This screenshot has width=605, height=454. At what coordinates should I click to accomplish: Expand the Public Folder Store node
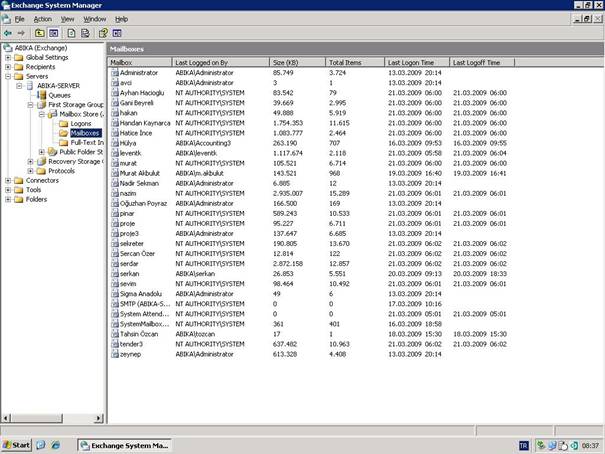(41, 152)
